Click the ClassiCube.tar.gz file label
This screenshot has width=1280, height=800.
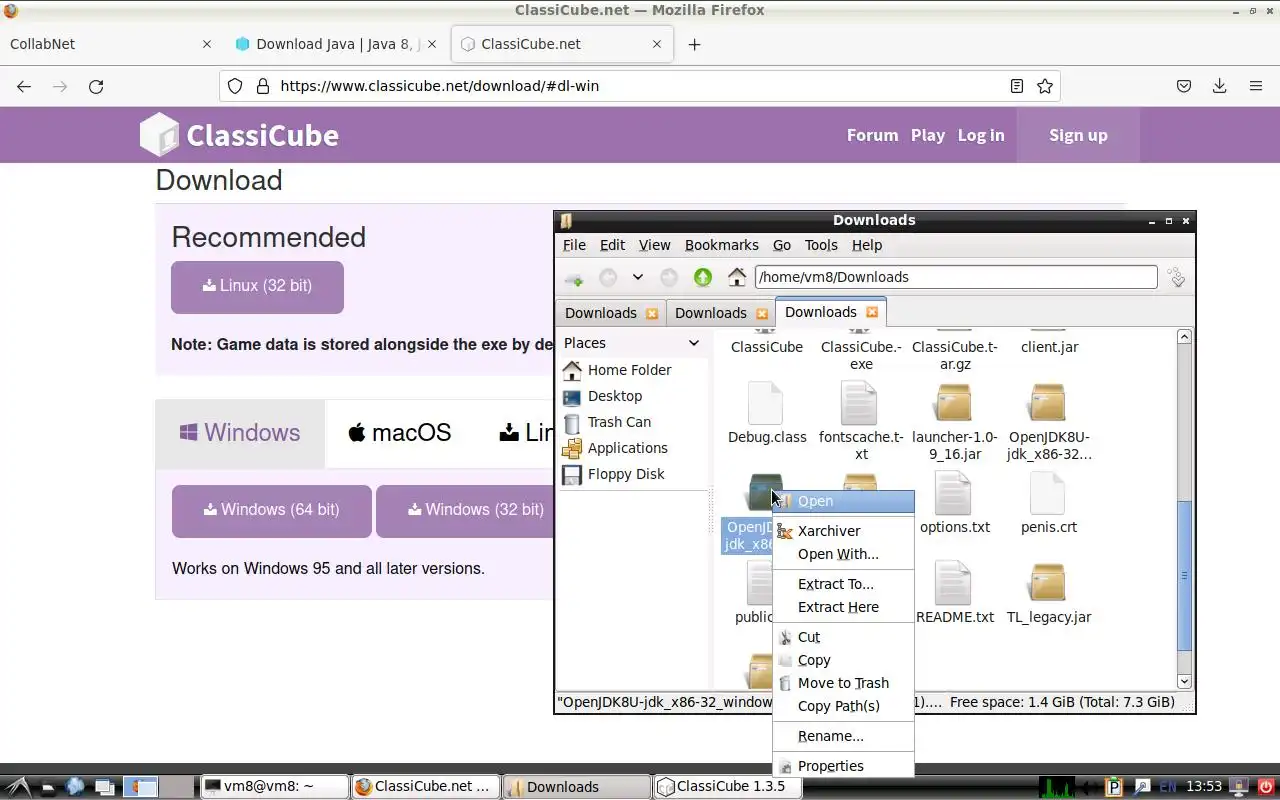(x=955, y=356)
